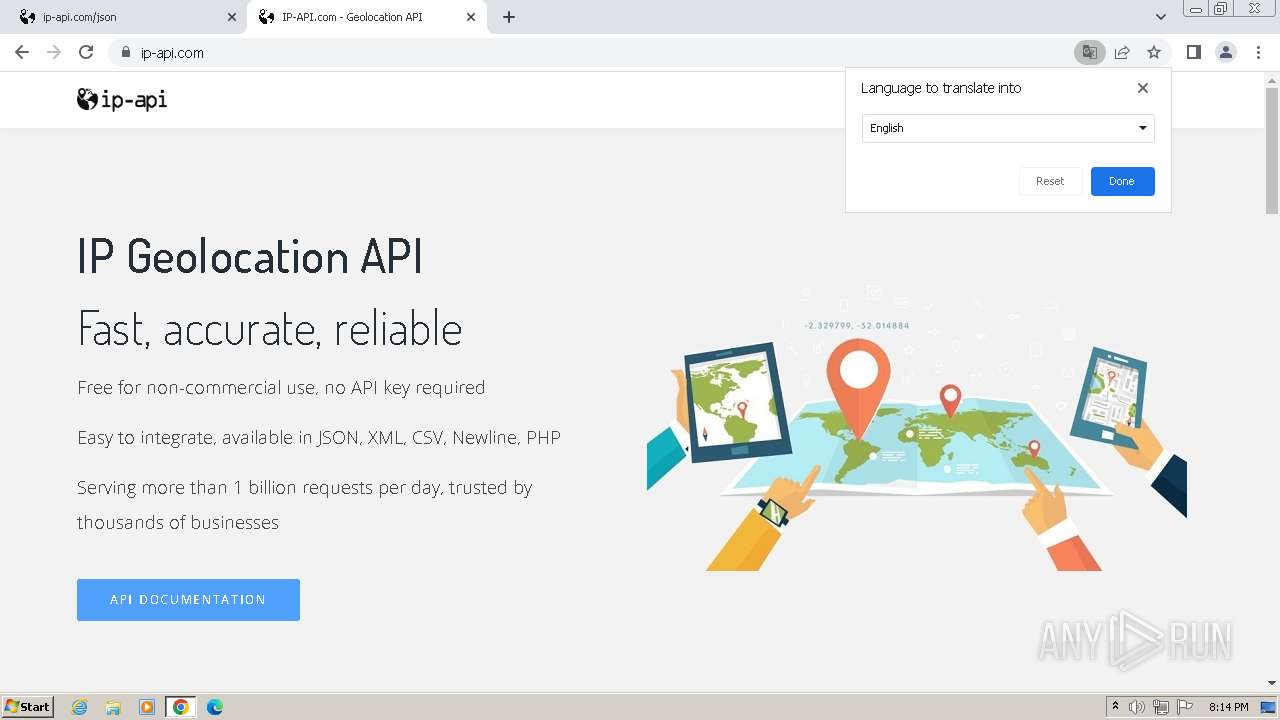This screenshot has width=1280, height=720.
Task: Open the tab search chevron
Action: pyautogui.click(x=1160, y=17)
